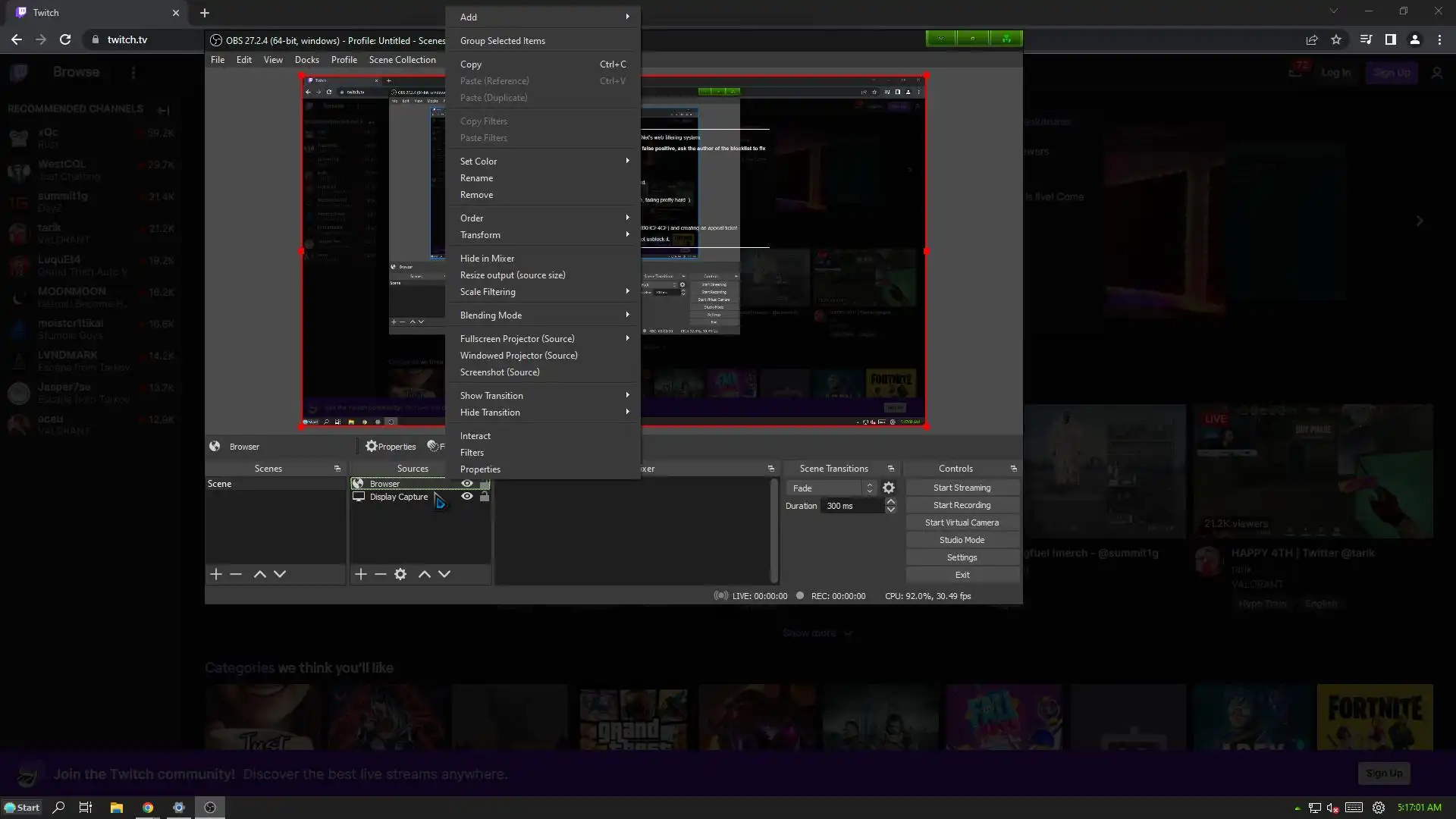Increase transition duration with up stepper
The height and width of the screenshot is (819, 1456).
(891, 502)
